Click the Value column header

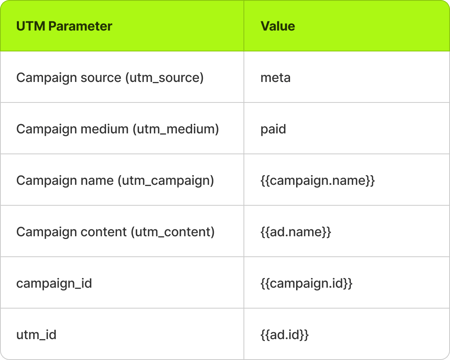278,26
